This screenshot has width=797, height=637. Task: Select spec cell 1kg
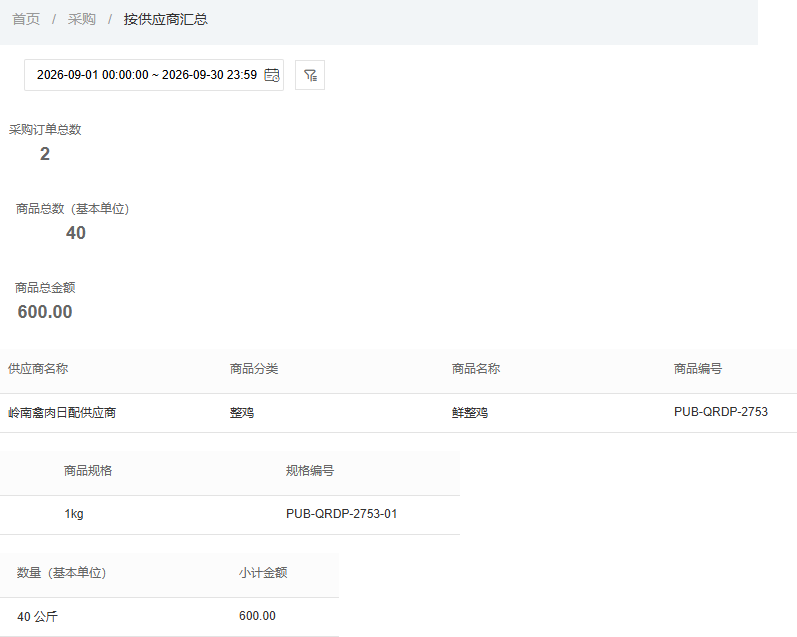point(74,514)
